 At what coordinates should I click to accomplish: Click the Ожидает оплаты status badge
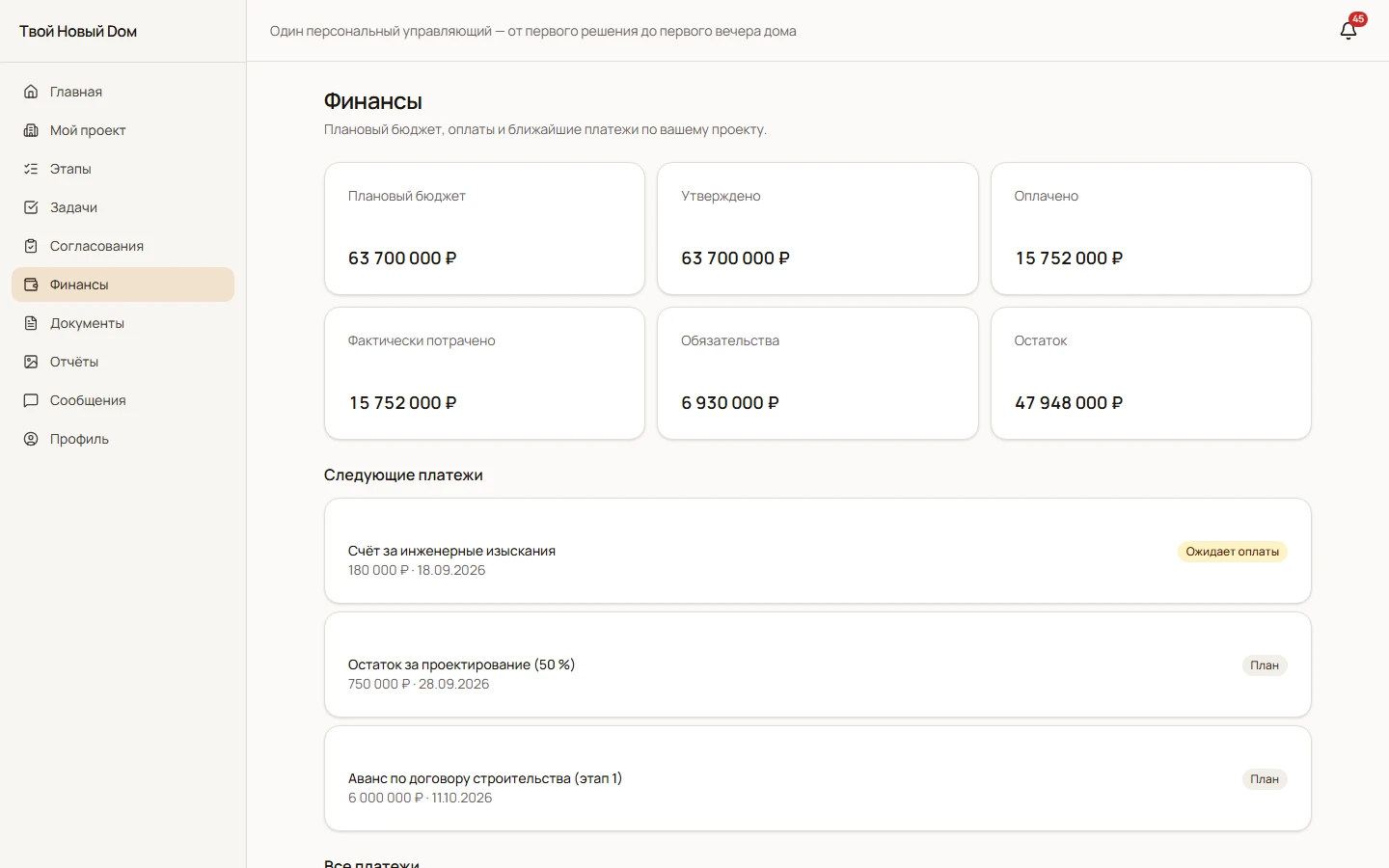click(1232, 552)
